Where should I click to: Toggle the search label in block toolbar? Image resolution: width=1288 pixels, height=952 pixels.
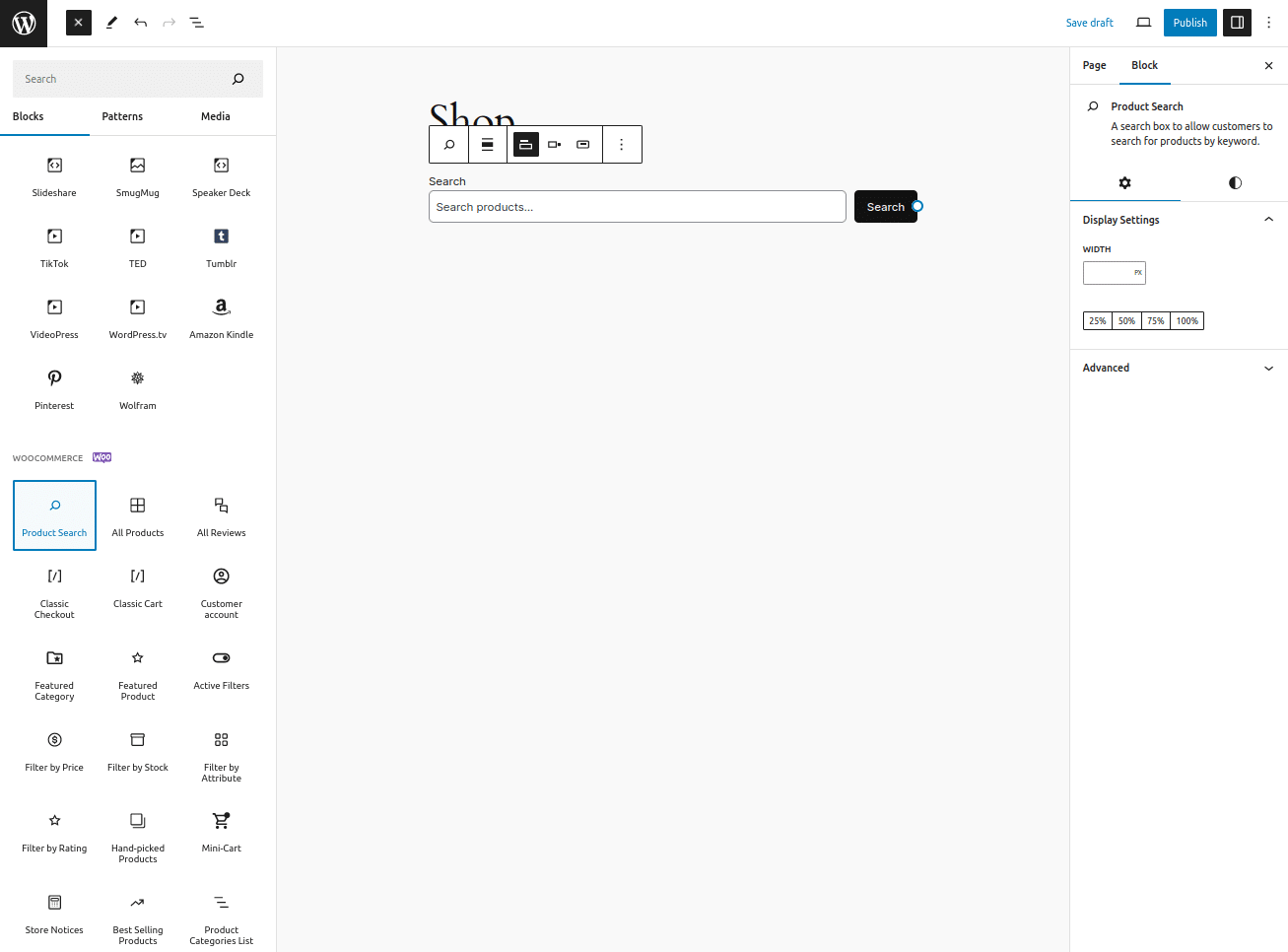[x=488, y=145]
